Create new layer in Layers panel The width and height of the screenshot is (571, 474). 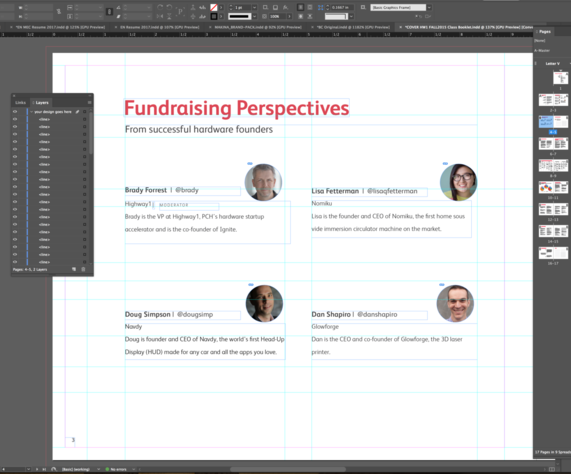coord(74,269)
